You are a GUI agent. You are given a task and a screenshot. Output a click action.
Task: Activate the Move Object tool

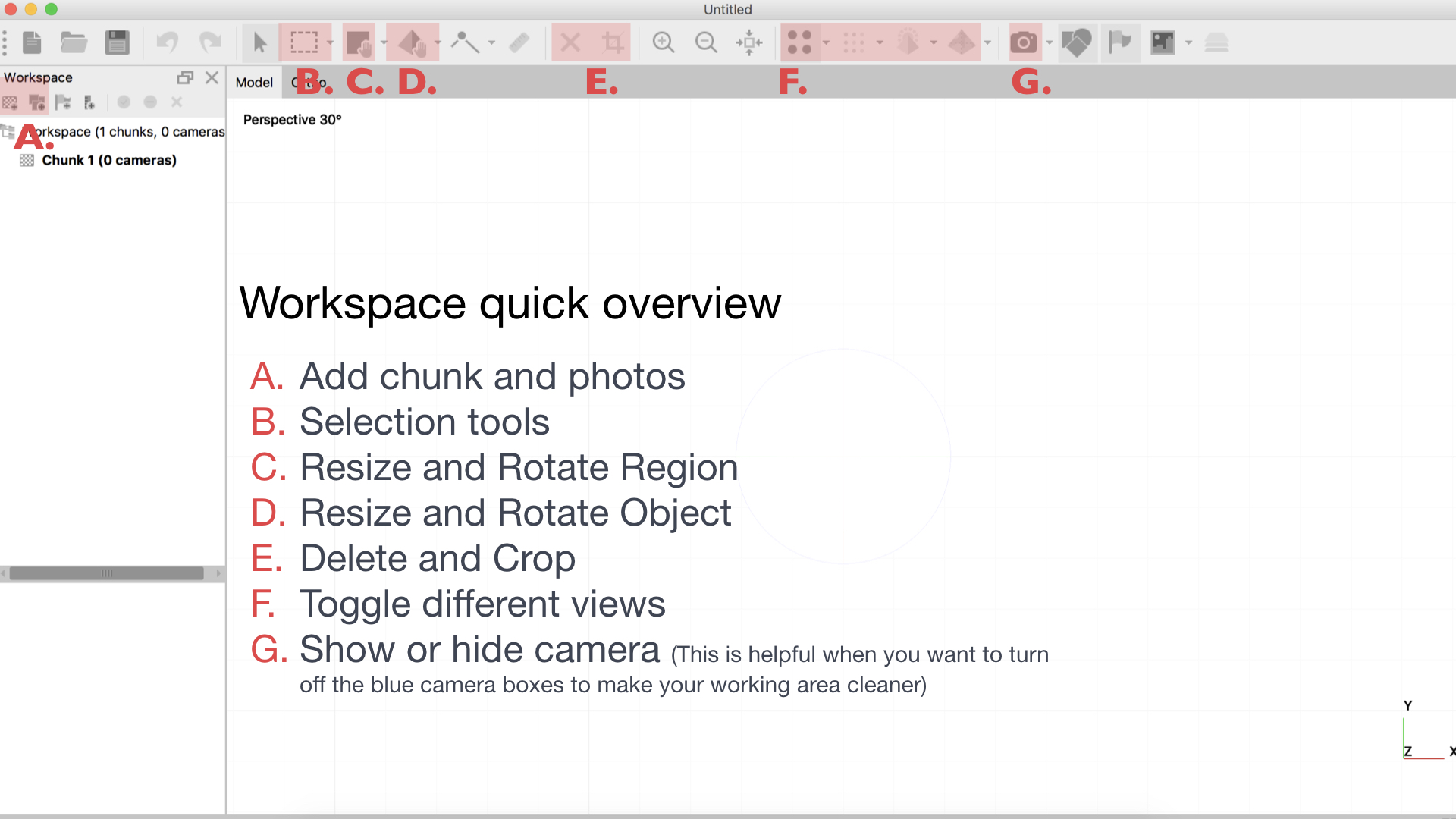(413, 42)
